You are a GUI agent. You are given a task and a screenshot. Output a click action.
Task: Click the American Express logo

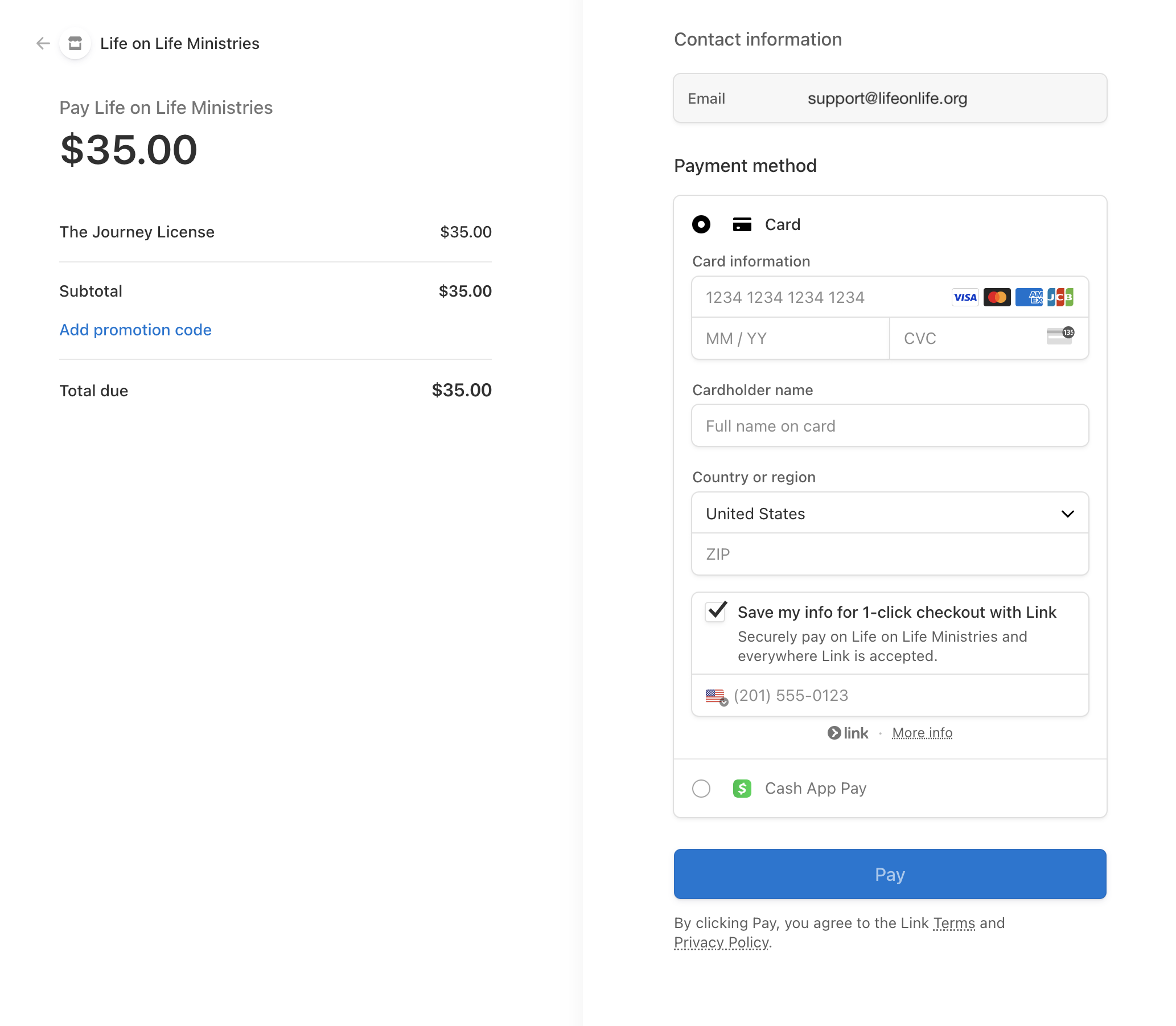1029,298
